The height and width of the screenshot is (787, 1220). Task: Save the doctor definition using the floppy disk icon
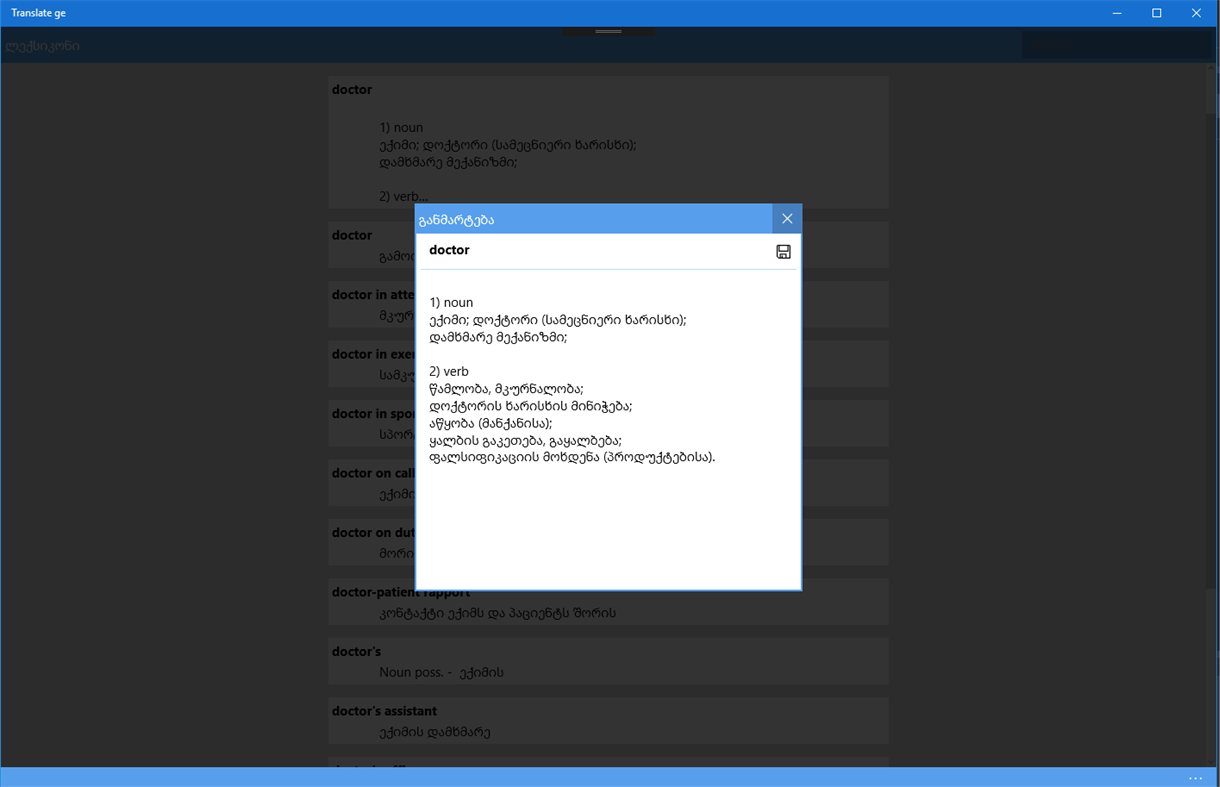[783, 251]
